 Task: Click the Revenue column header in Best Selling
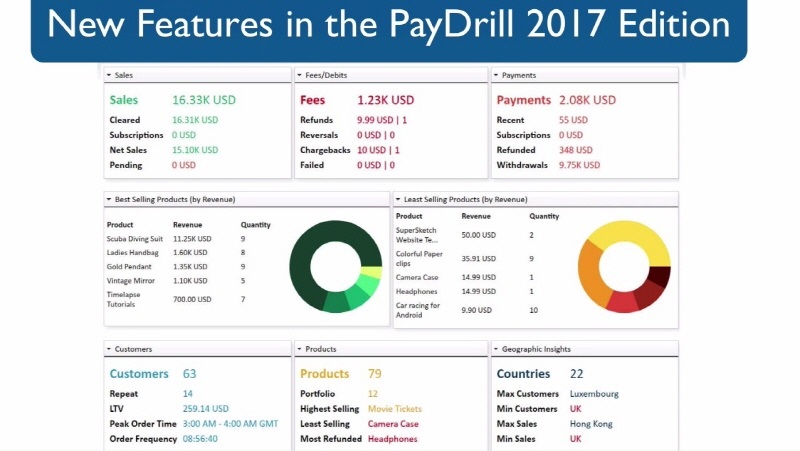(x=188, y=224)
